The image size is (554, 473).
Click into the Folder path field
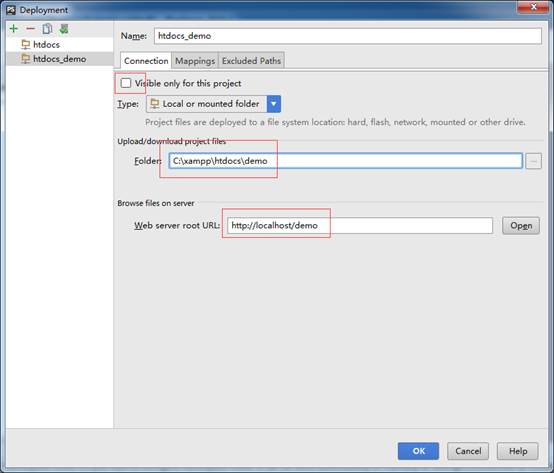[x=346, y=161]
